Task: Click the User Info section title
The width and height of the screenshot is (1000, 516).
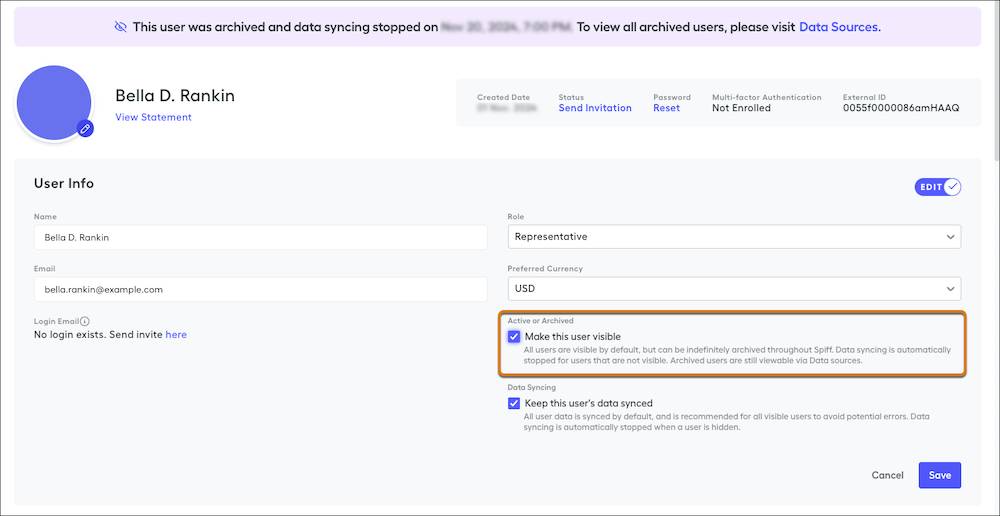Action: 64,183
